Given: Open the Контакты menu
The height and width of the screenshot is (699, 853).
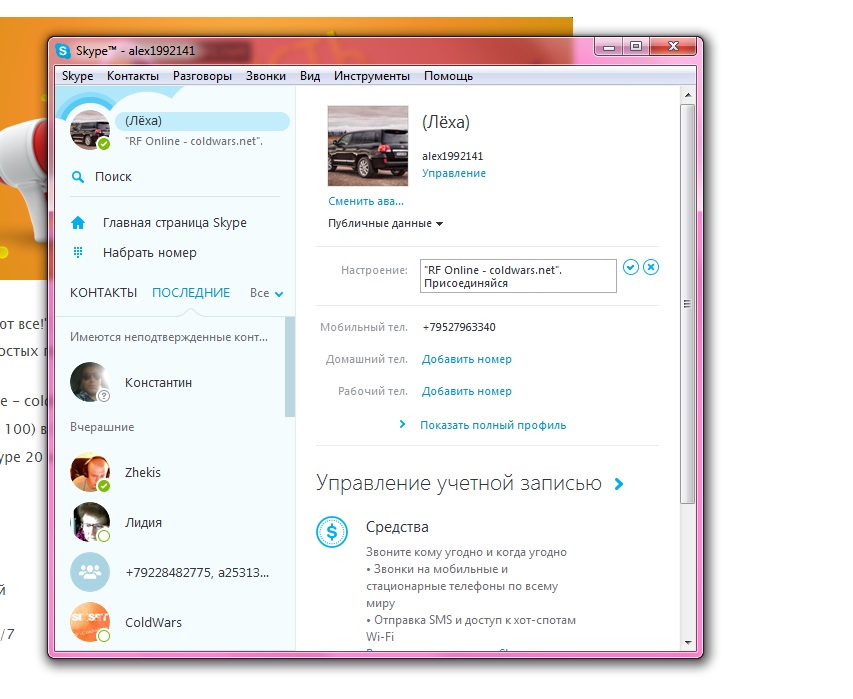Looking at the screenshot, I should coord(133,76).
